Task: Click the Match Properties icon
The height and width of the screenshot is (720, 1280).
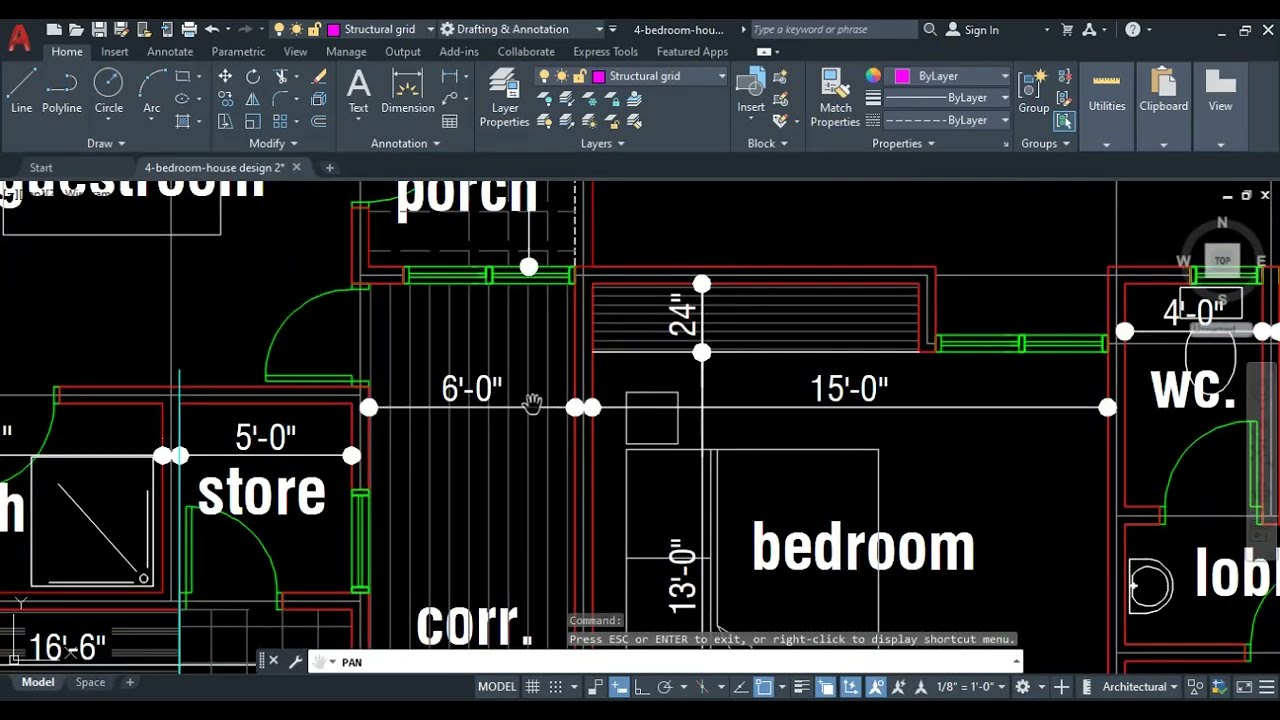Action: click(835, 98)
